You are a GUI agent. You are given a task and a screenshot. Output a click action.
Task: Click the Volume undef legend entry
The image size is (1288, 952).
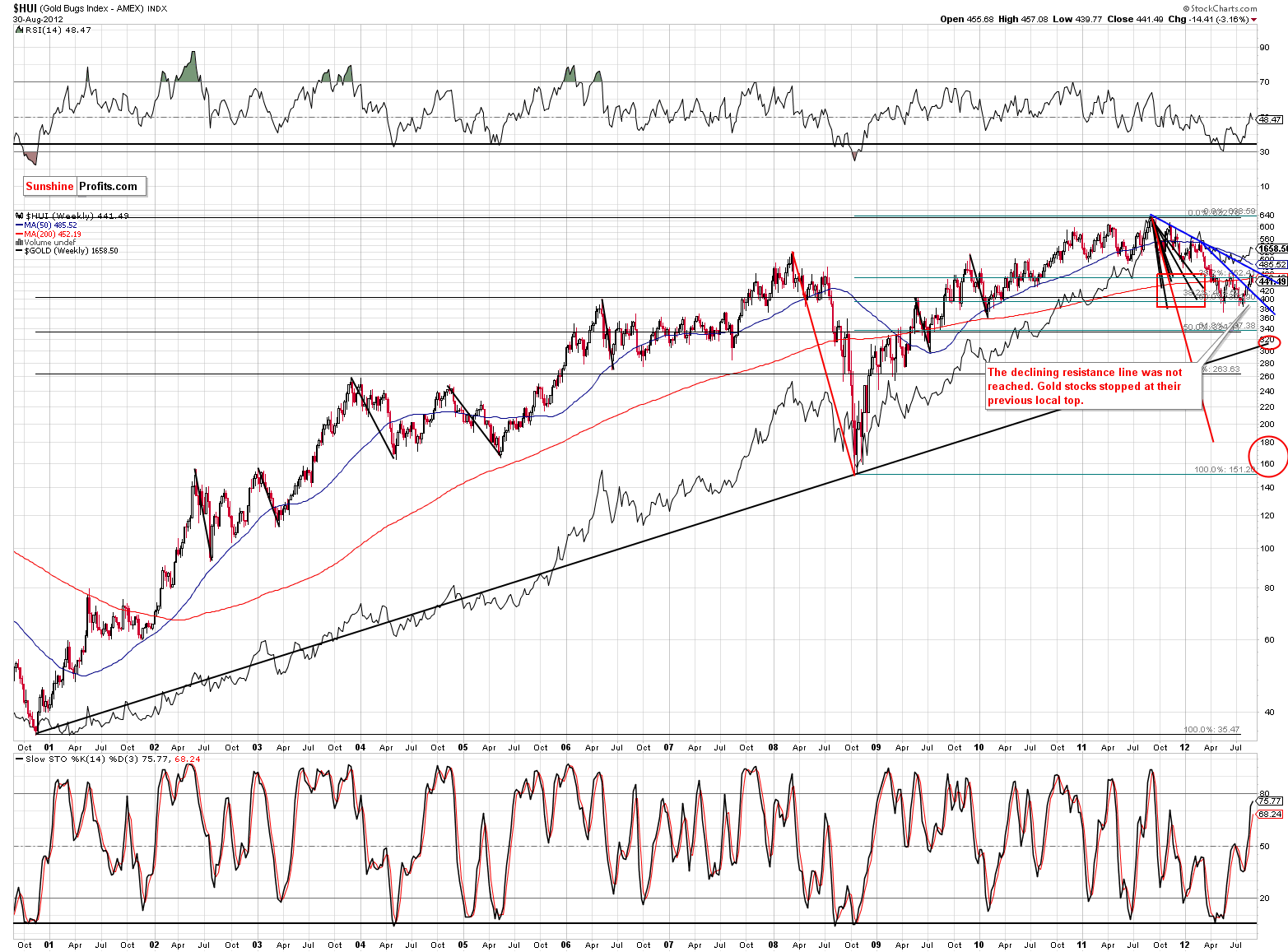coord(49,242)
